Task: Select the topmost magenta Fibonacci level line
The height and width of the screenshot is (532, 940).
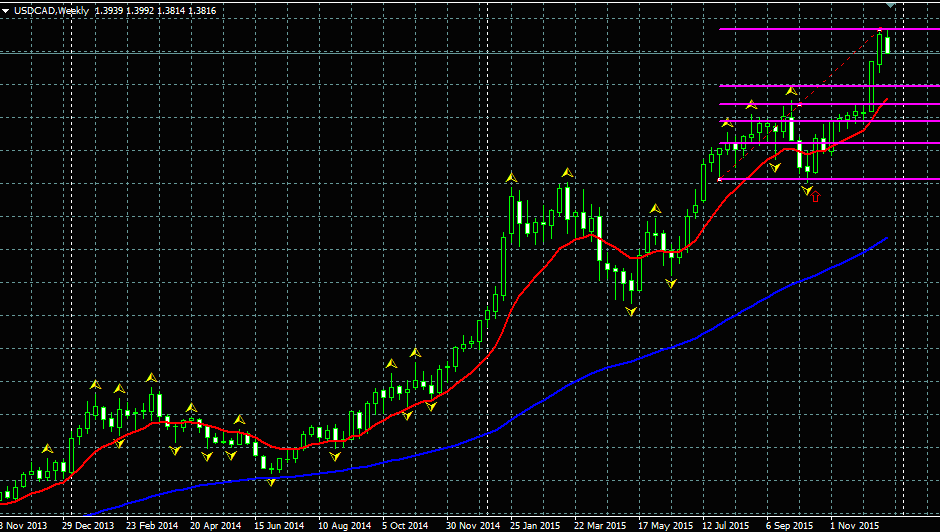Action: 830,29
